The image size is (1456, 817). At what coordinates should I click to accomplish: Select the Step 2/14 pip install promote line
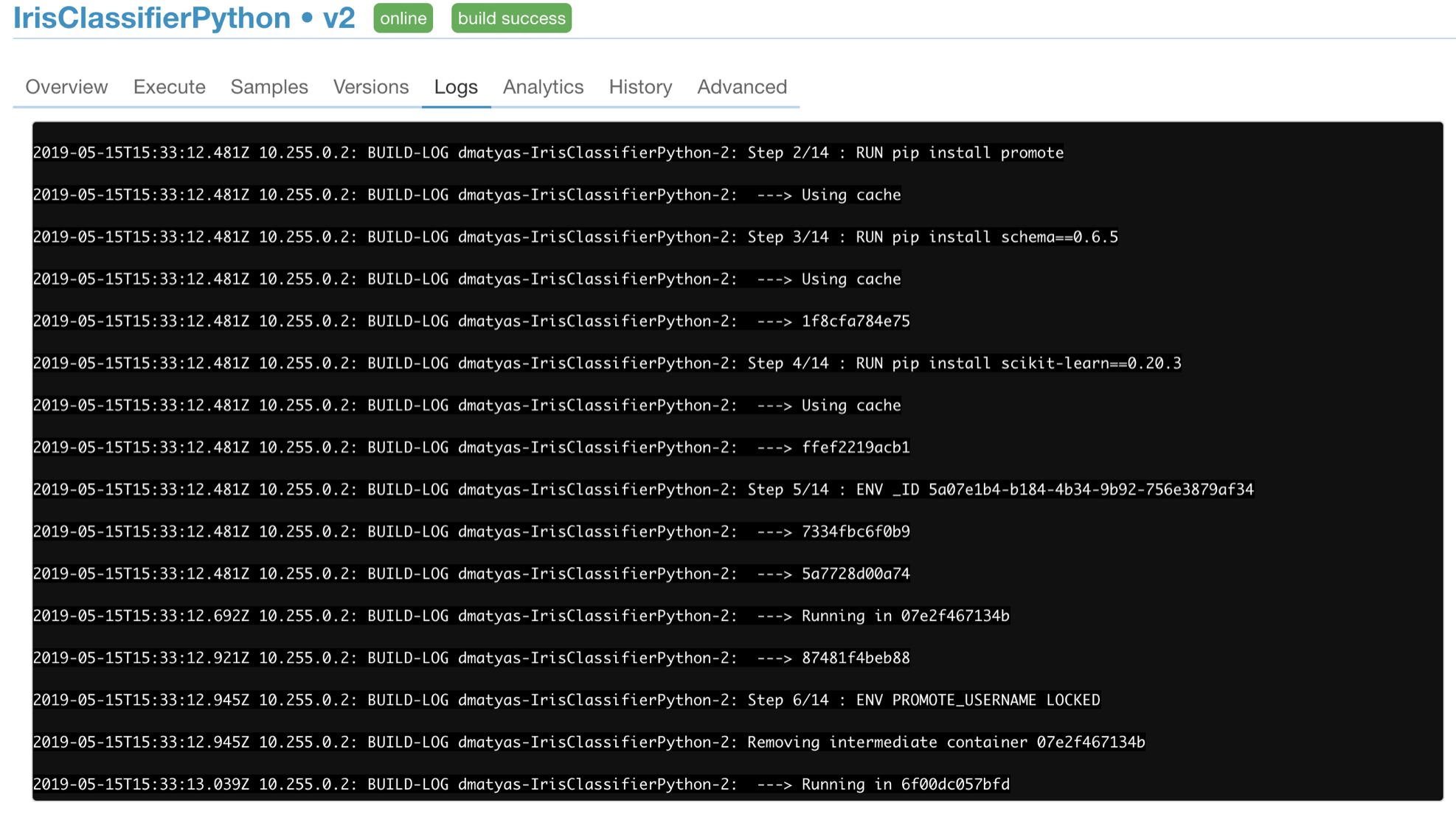pos(548,153)
